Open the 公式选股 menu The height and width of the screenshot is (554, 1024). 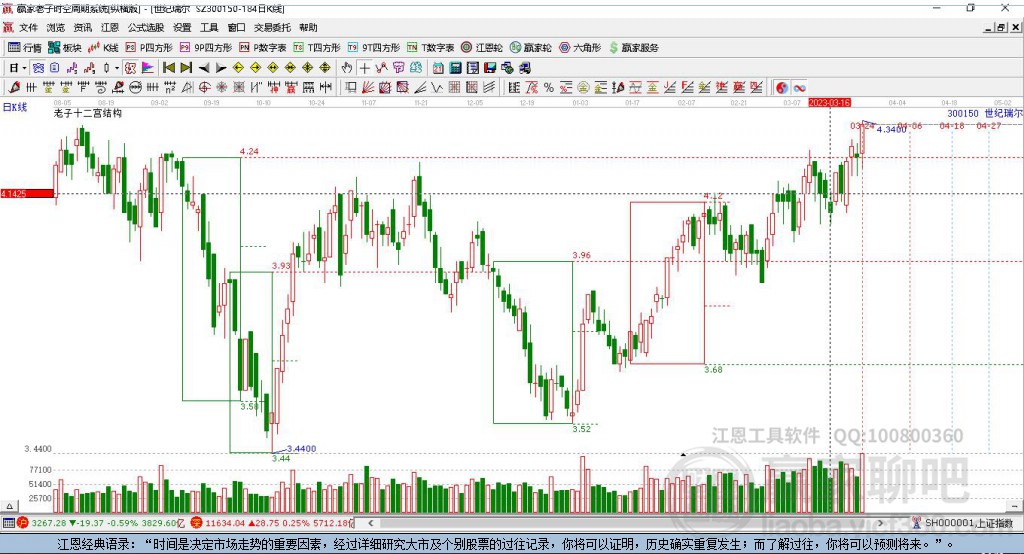point(146,27)
